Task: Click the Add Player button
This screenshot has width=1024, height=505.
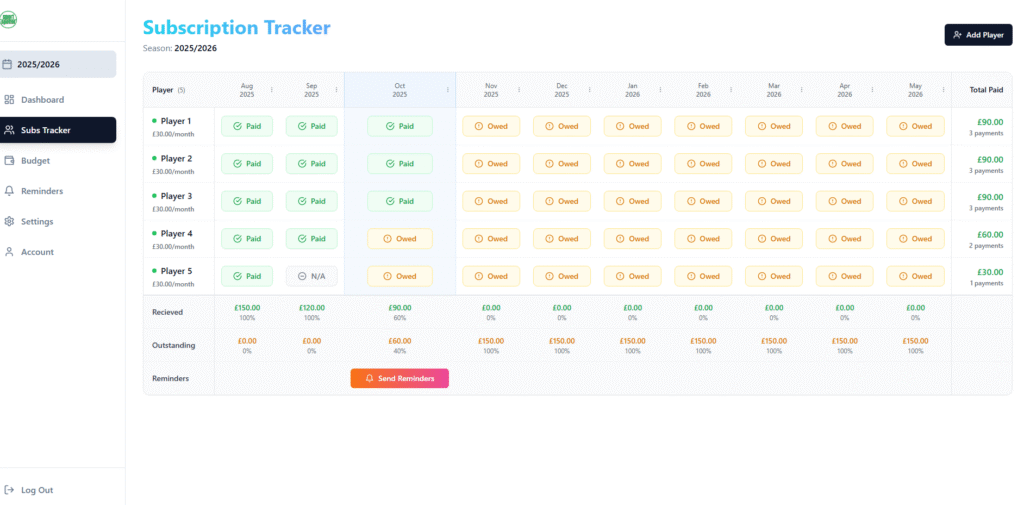Action: [978, 35]
